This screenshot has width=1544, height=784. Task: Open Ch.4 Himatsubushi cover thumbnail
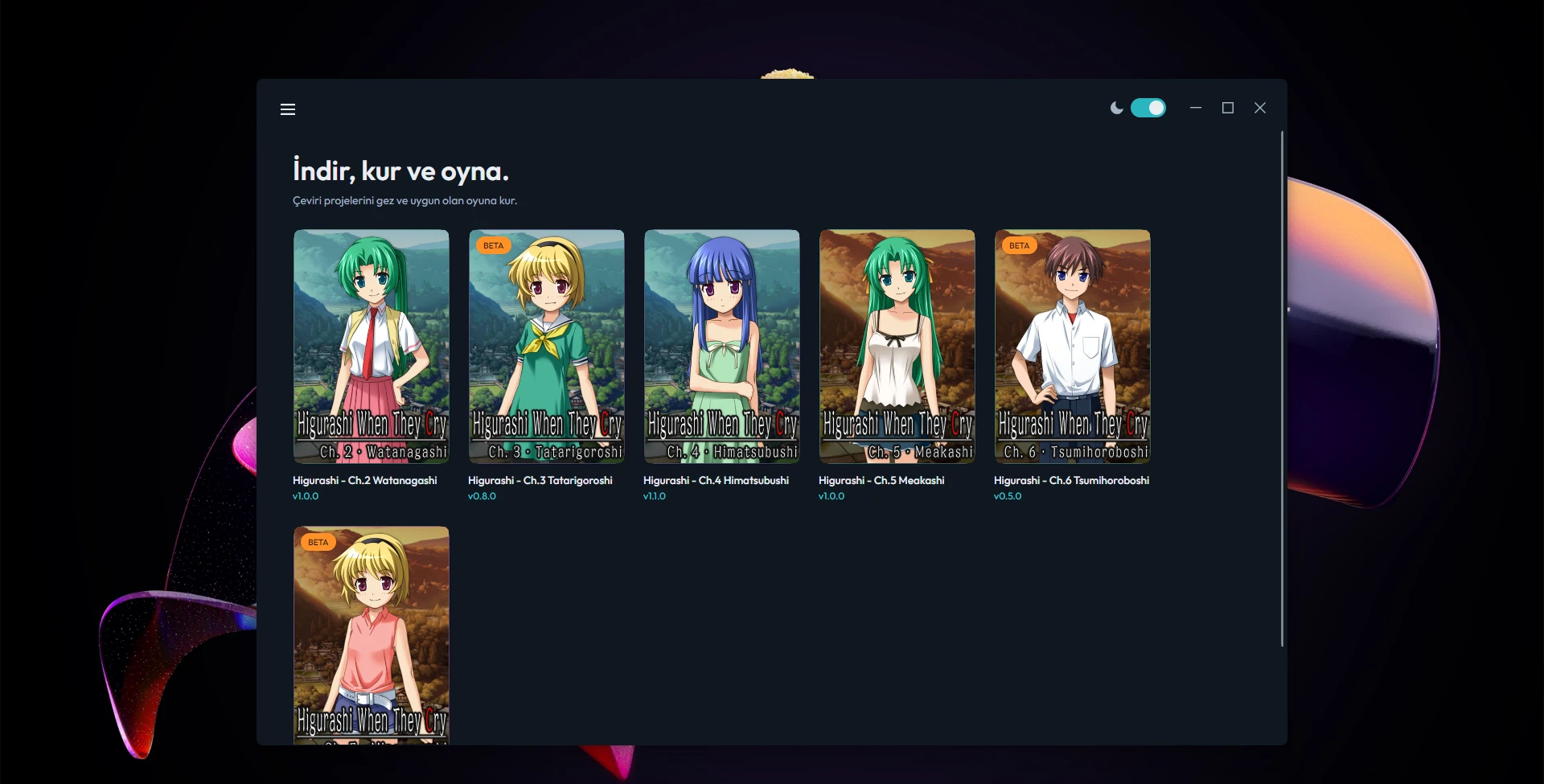[722, 347]
